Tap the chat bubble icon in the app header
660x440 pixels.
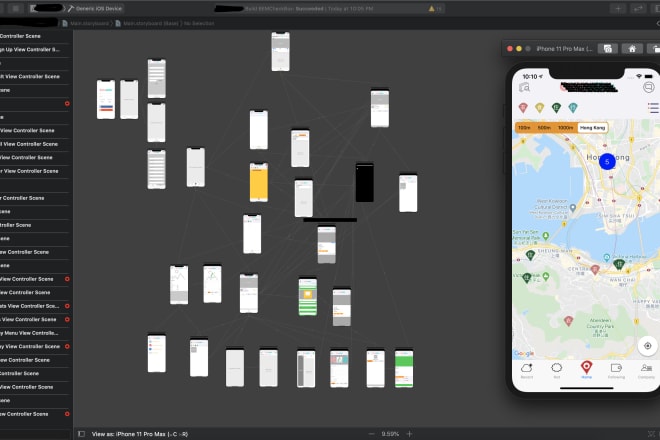point(649,87)
